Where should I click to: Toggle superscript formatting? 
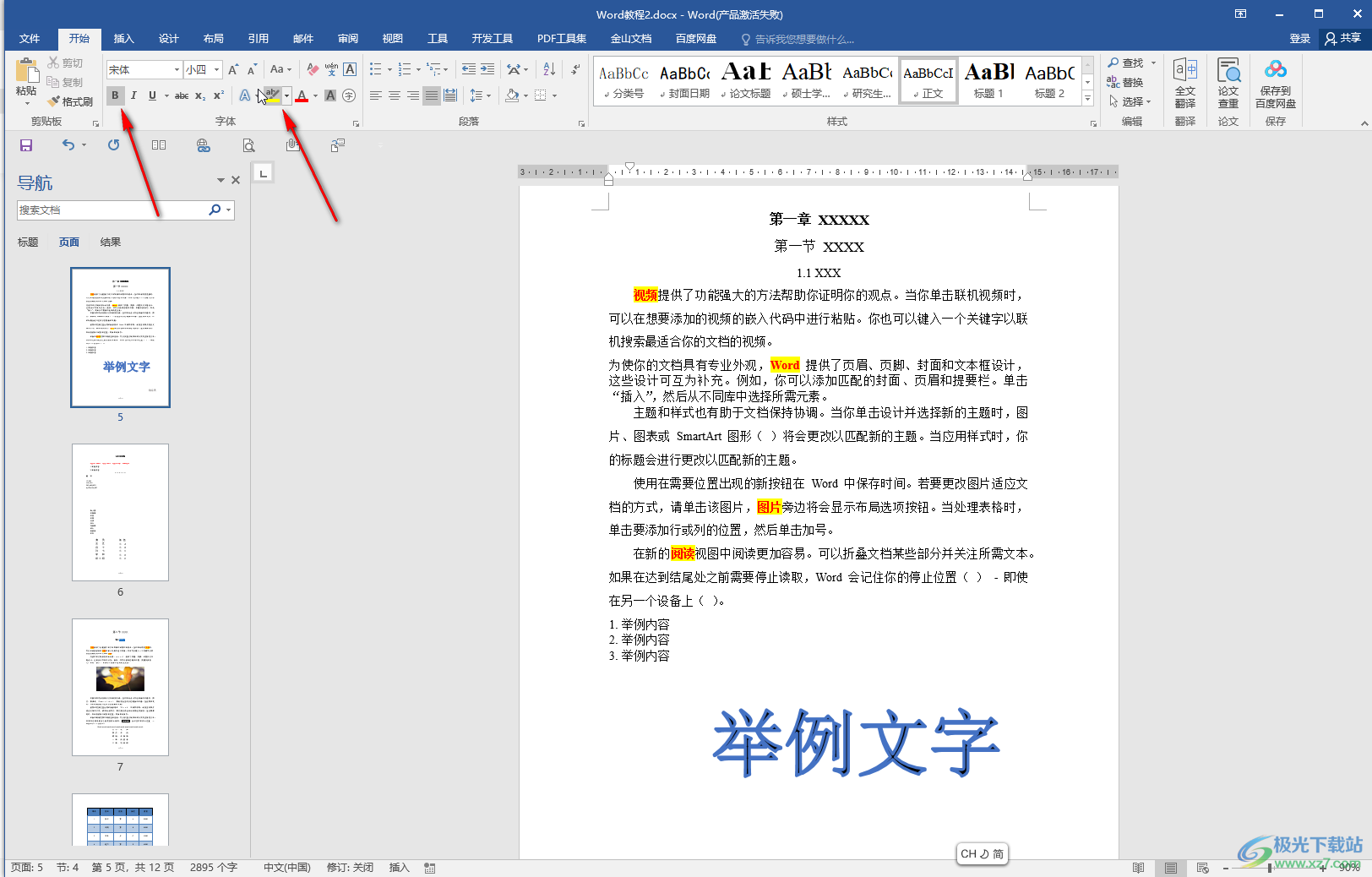(219, 95)
